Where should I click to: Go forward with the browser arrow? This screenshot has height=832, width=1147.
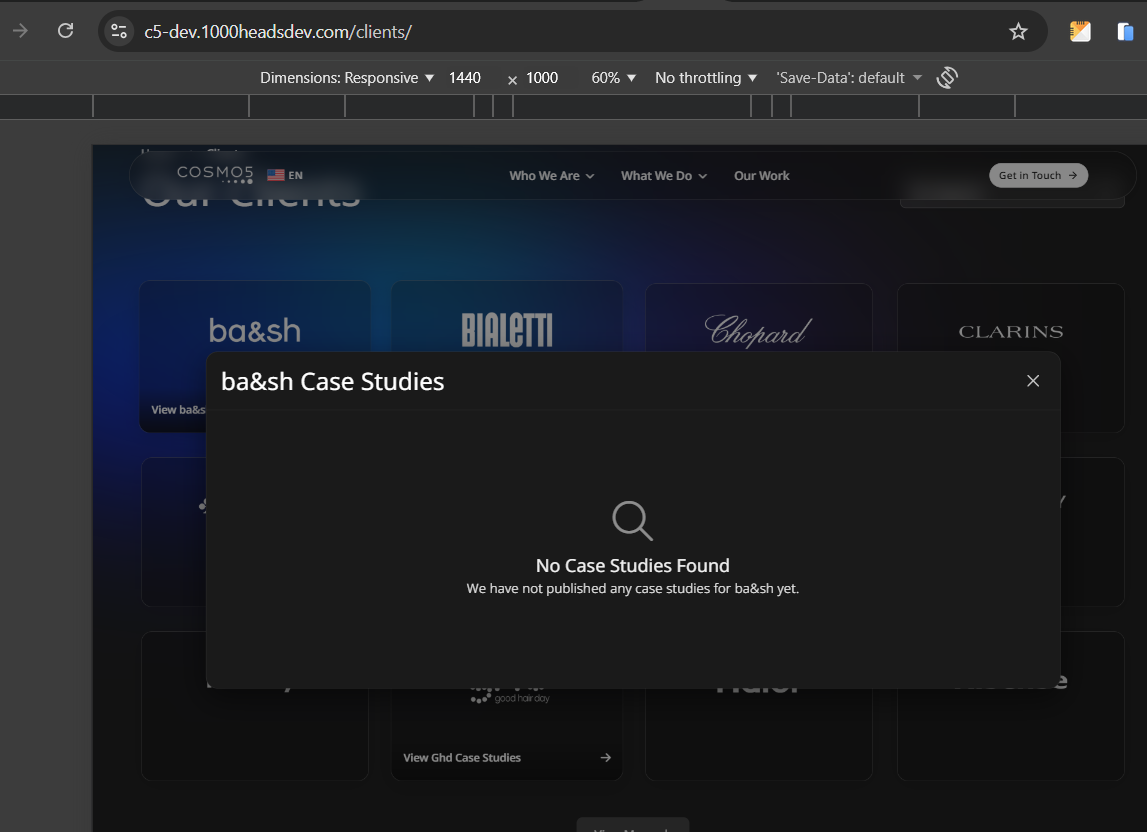click(20, 31)
